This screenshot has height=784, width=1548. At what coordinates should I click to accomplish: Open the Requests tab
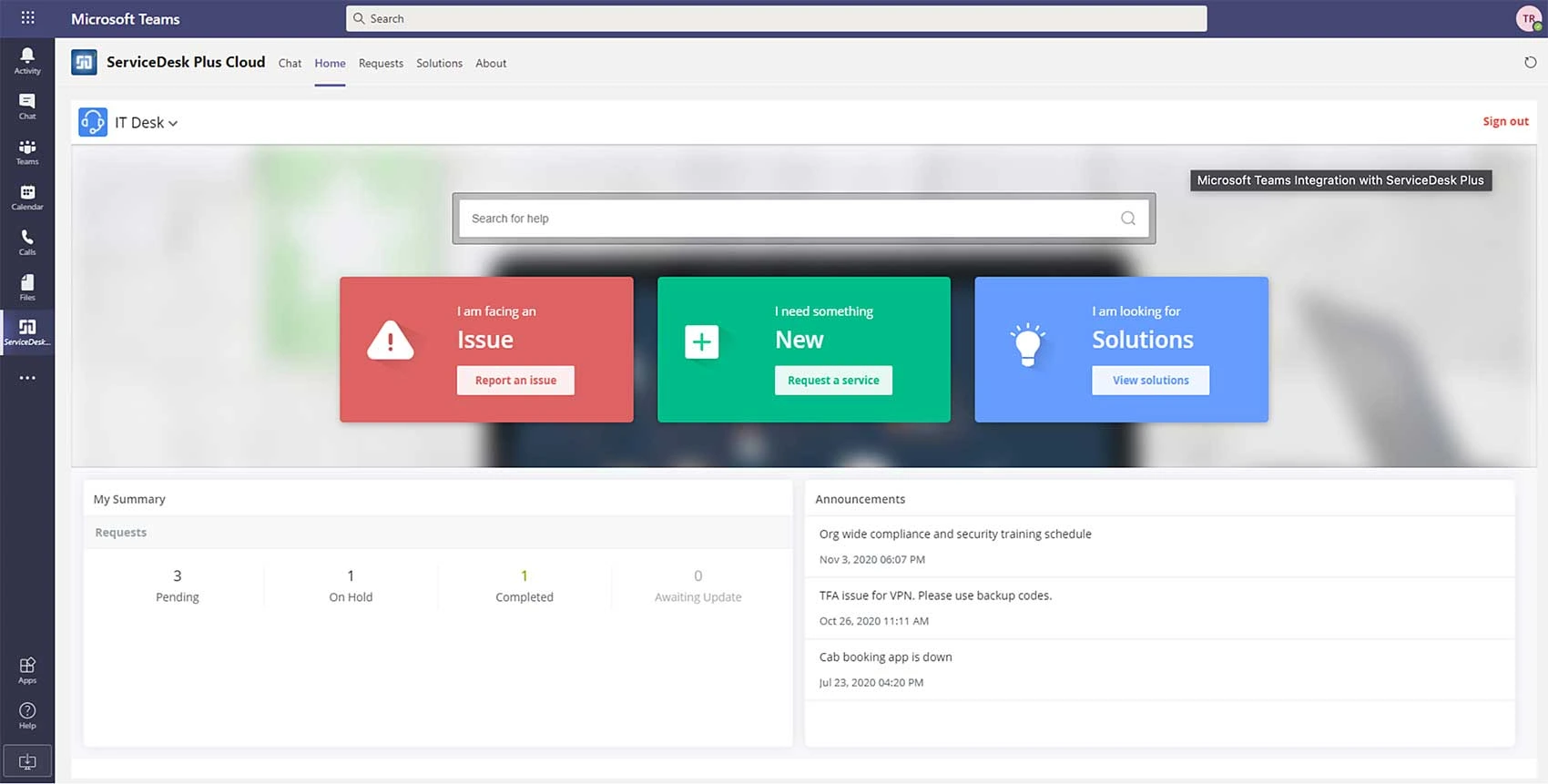pos(381,64)
